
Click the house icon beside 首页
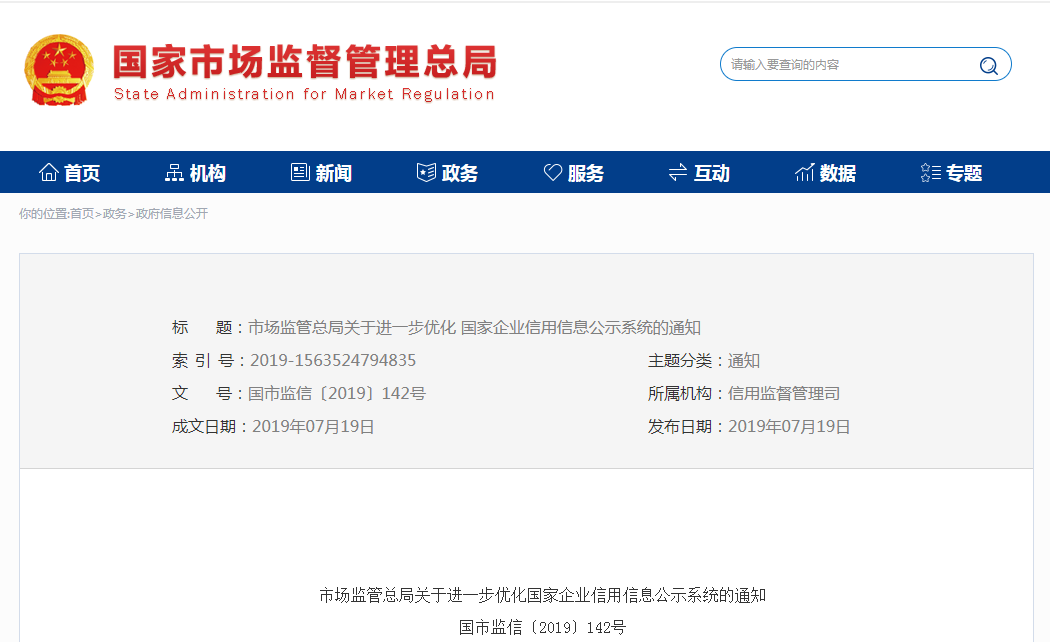coord(48,173)
